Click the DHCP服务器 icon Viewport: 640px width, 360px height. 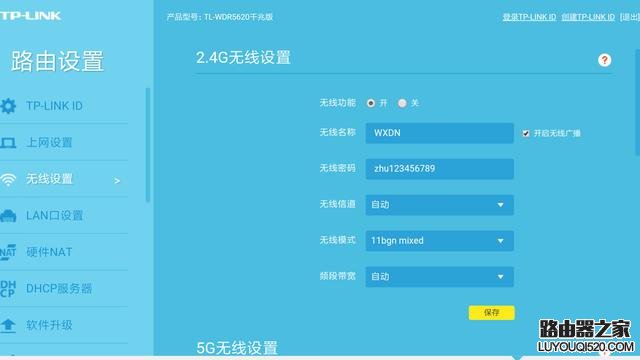coord(8,289)
